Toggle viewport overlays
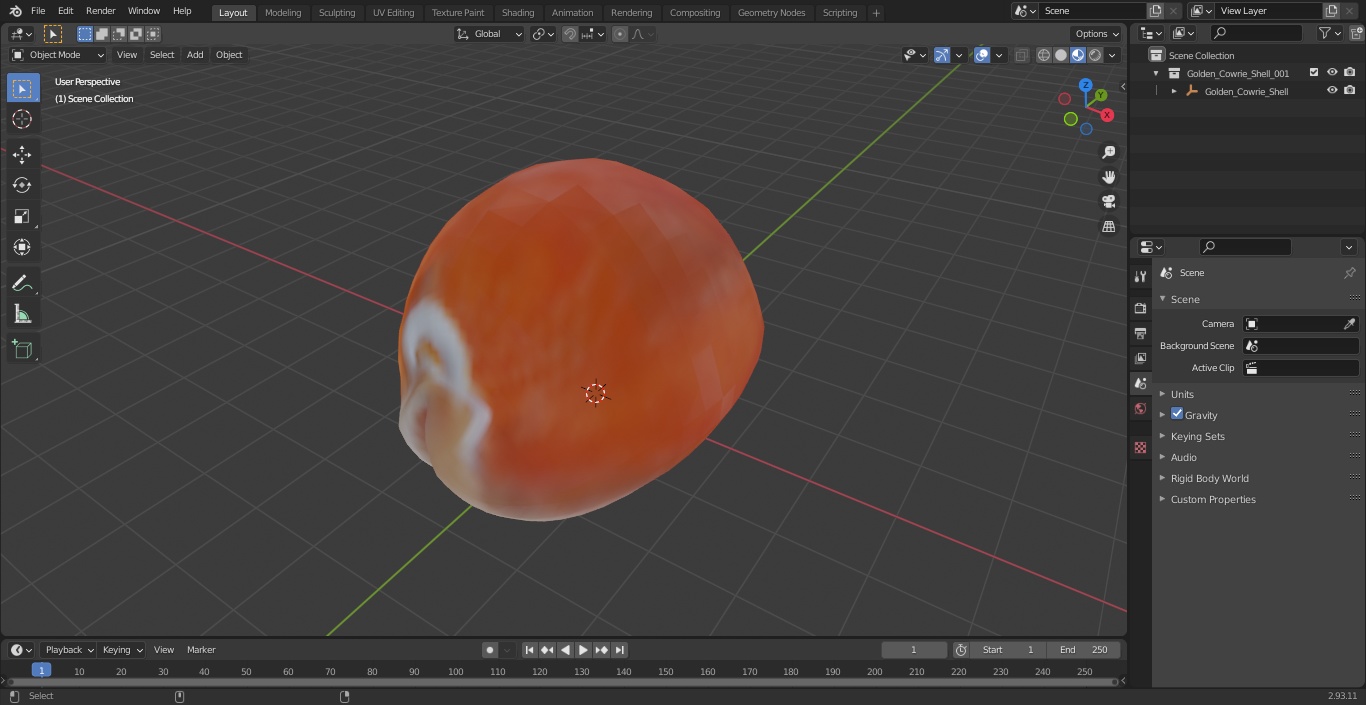Image resolution: width=1366 pixels, height=705 pixels. pyautogui.click(x=982, y=55)
